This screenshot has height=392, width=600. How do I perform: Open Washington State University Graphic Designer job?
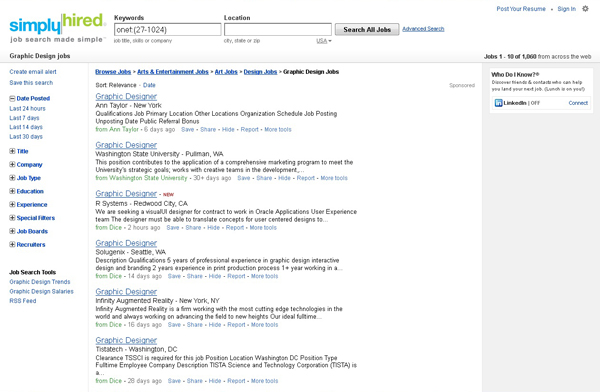[126, 145]
